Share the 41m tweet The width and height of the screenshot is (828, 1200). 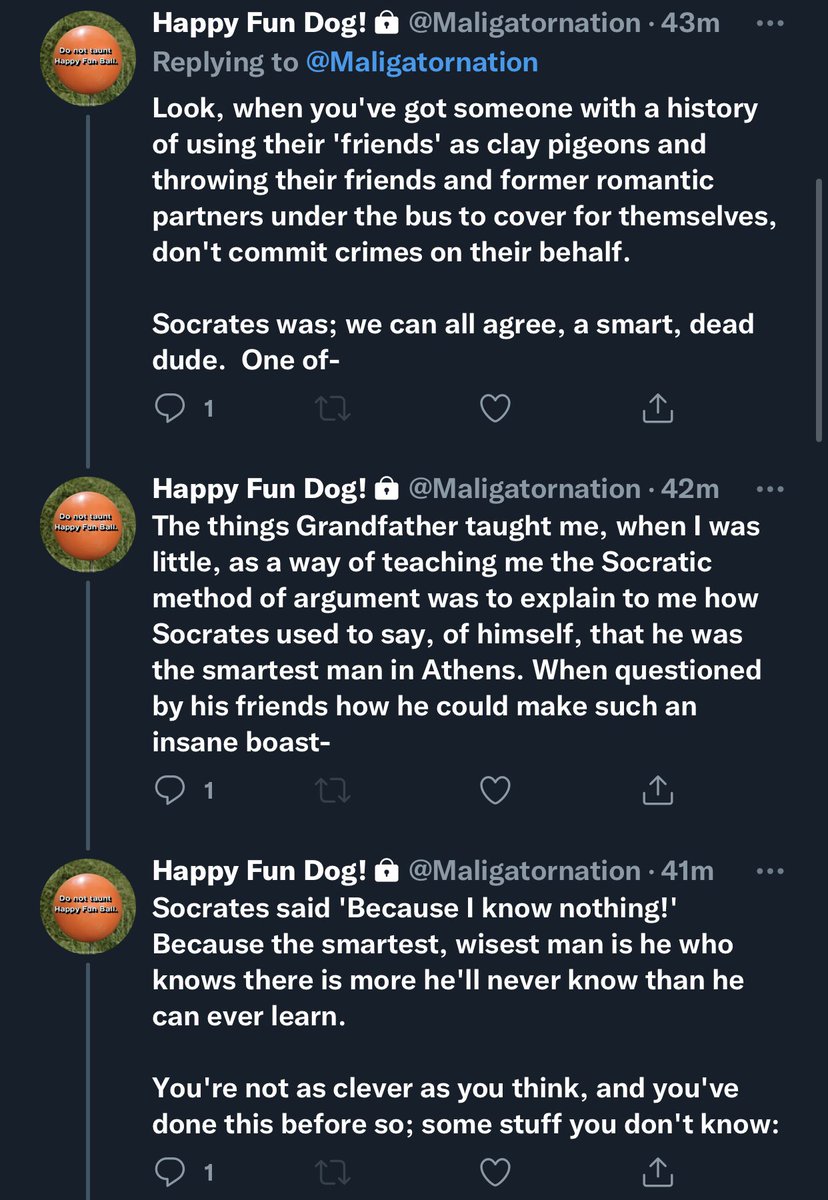[657, 1170]
